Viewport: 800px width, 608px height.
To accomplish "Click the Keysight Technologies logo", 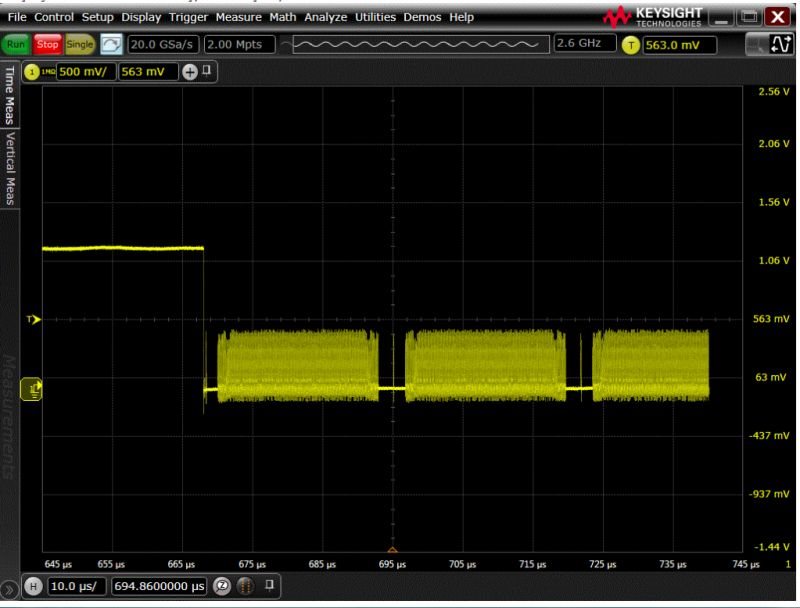I will click(x=653, y=17).
